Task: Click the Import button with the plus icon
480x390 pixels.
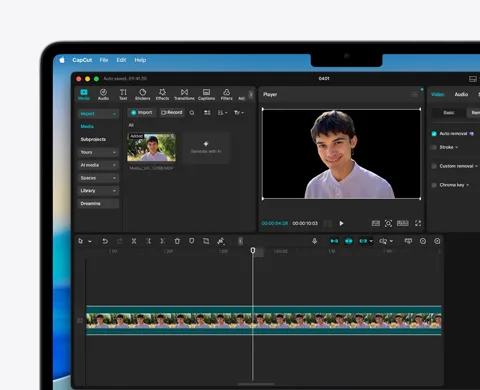Action: [142, 113]
